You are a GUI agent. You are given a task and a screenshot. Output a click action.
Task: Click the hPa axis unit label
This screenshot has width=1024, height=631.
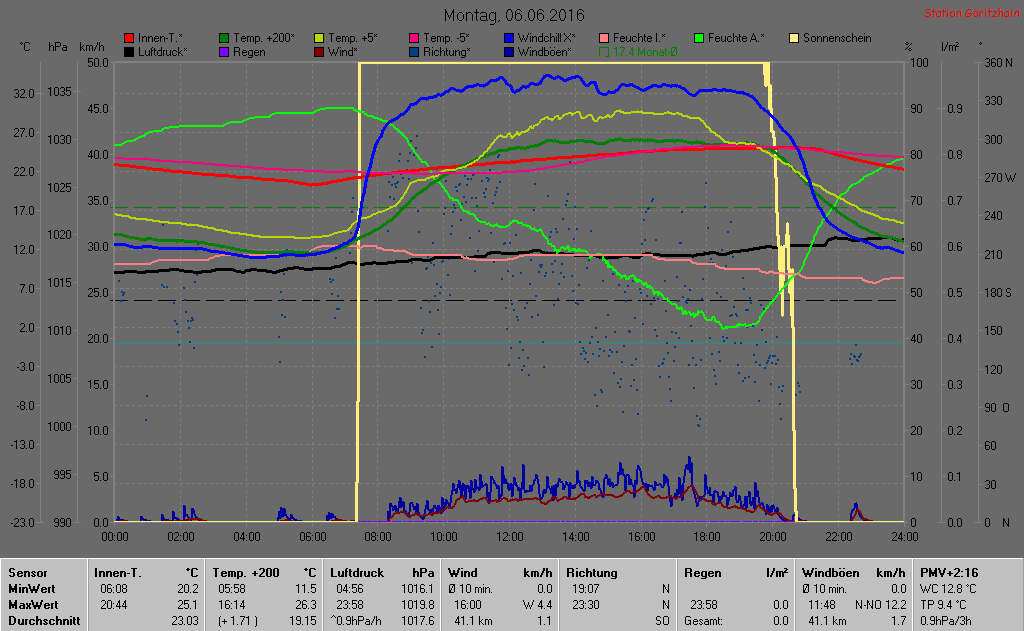point(57,47)
